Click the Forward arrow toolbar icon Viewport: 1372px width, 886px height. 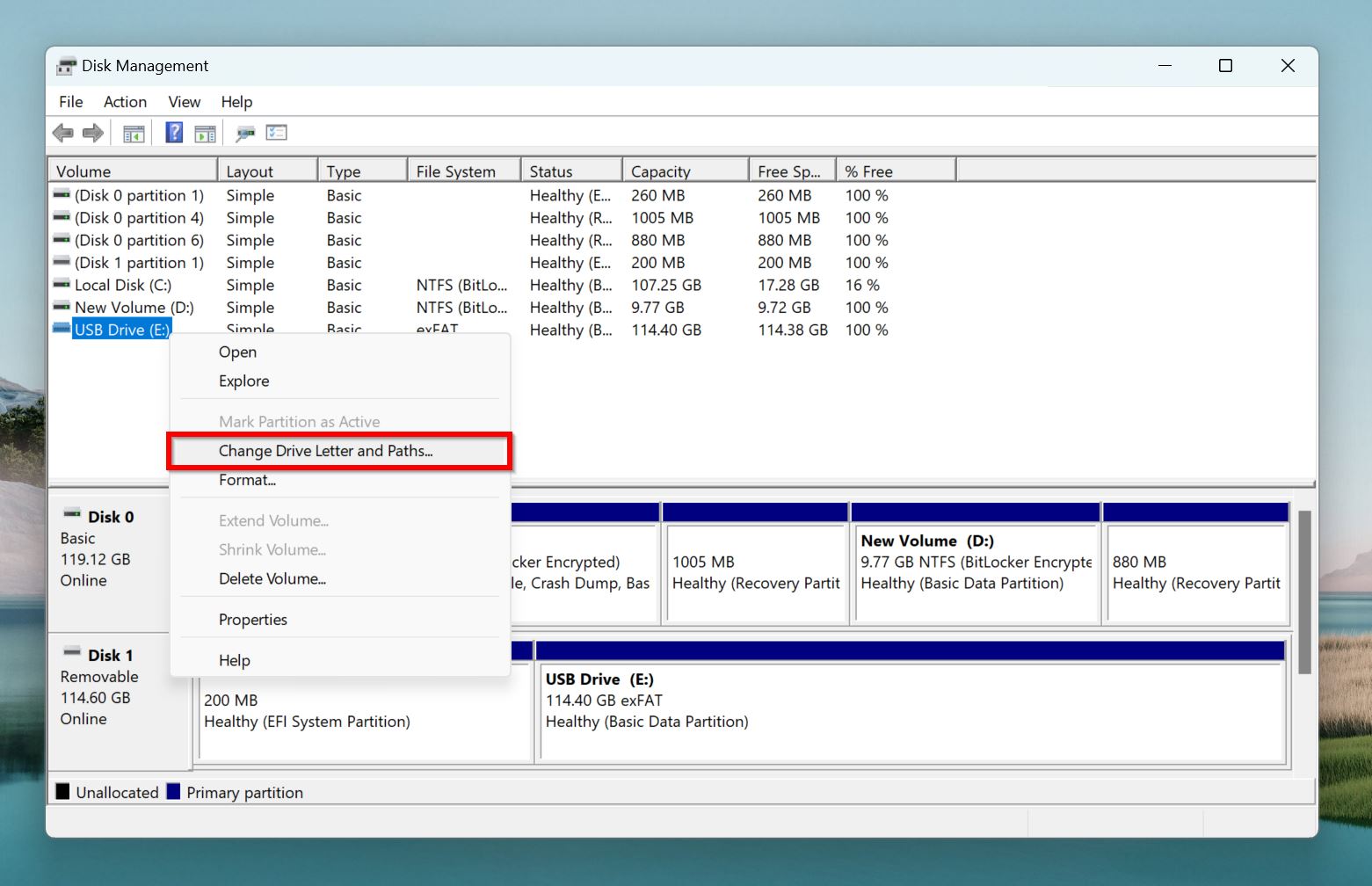point(92,134)
